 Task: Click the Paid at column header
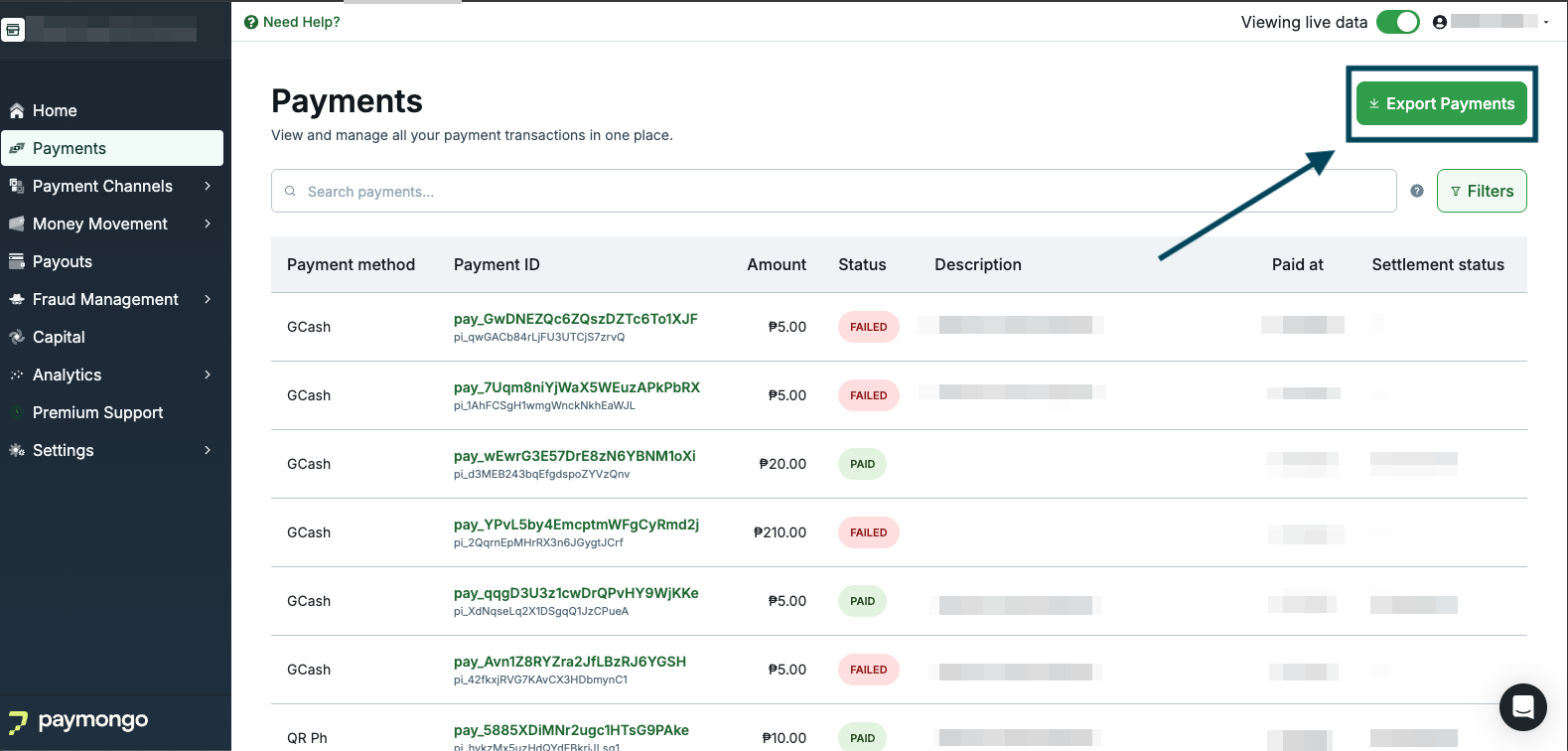pos(1298,264)
